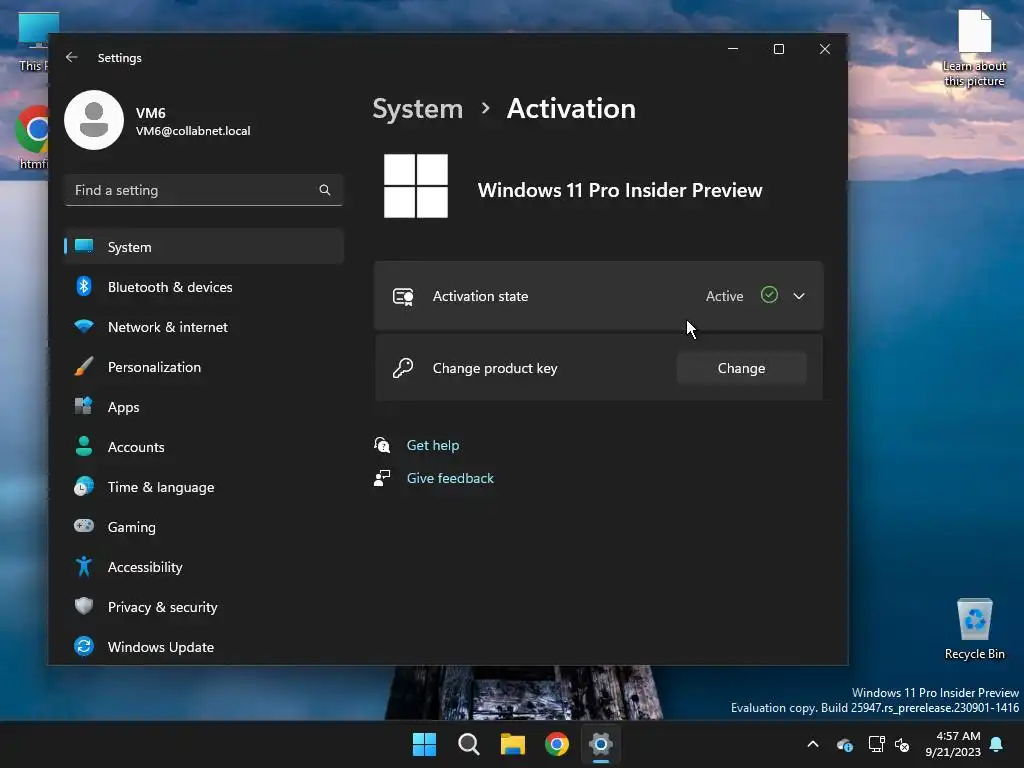Click the Wi-Fi network icon in sidebar

click(x=84, y=326)
